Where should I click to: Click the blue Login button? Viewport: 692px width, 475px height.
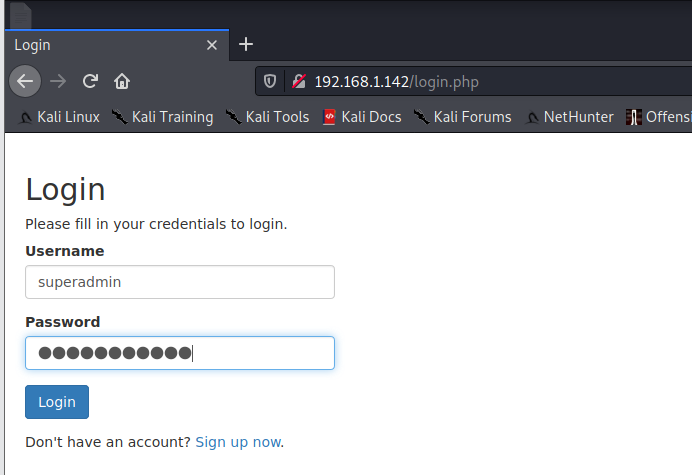(57, 402)
